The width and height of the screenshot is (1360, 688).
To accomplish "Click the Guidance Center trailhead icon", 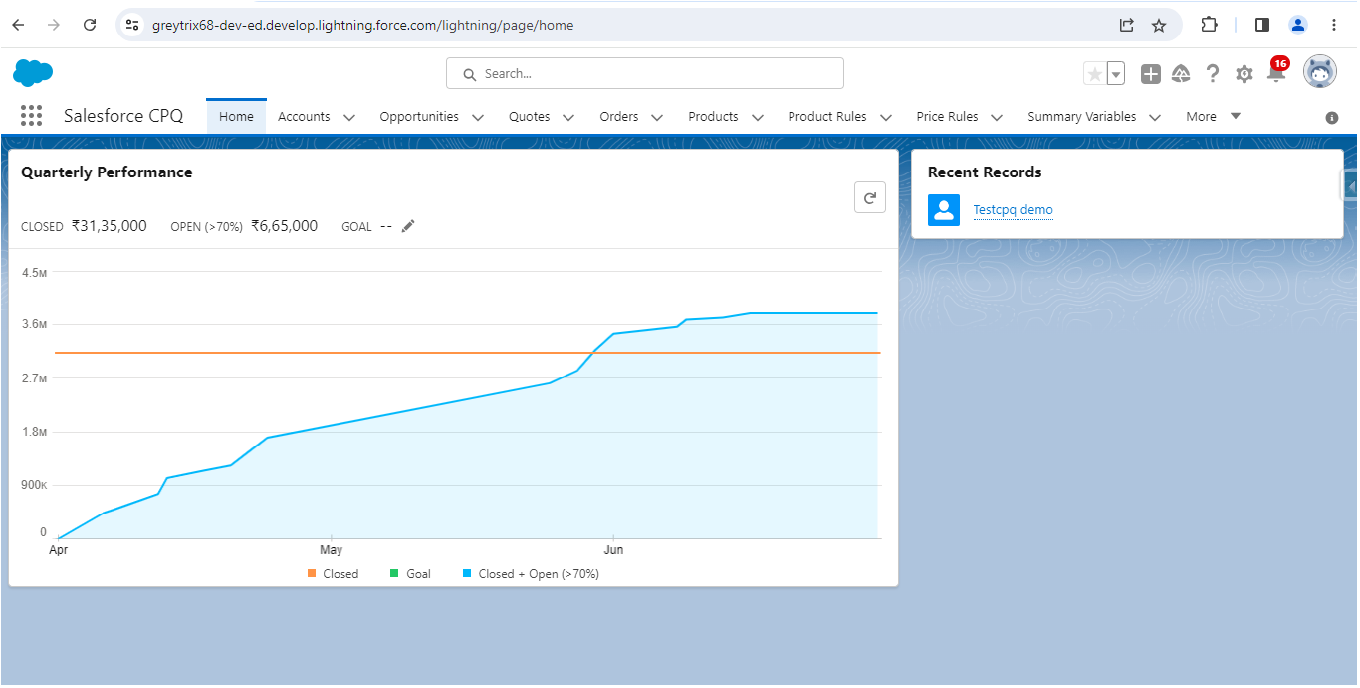I will [x=1181, y=73].
